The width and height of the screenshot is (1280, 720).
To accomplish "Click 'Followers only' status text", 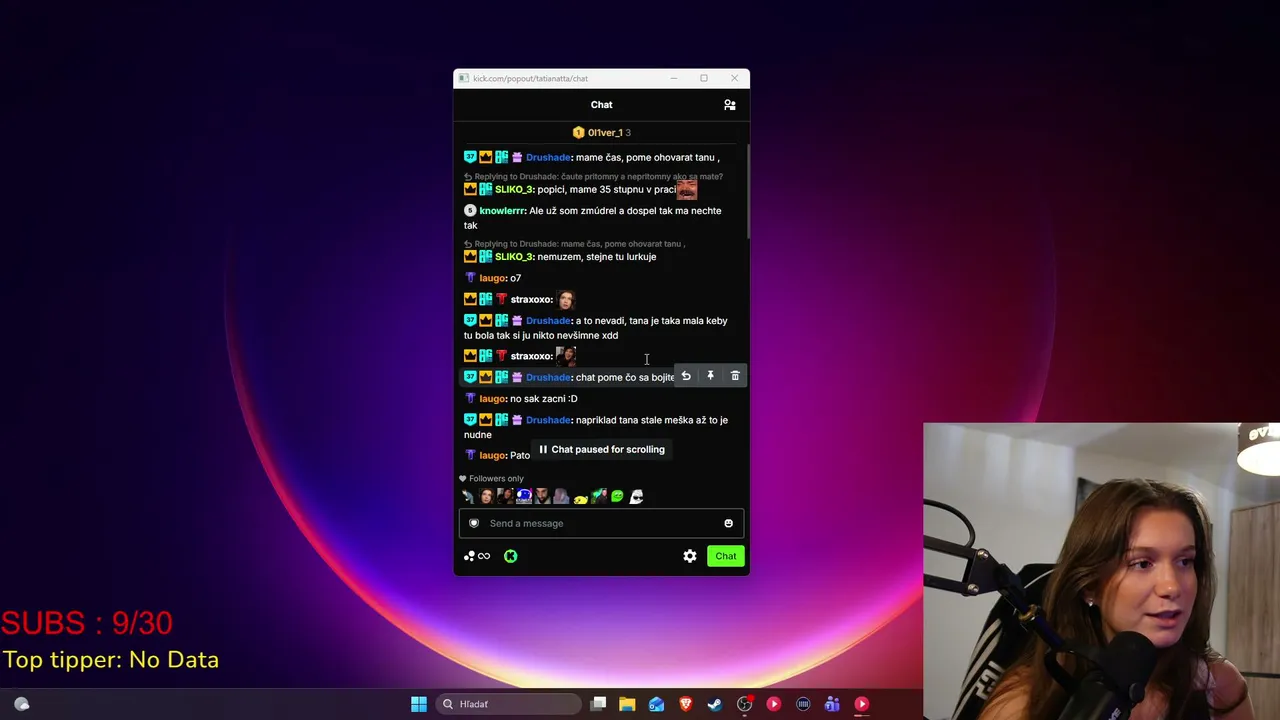I will pos(496,479).
